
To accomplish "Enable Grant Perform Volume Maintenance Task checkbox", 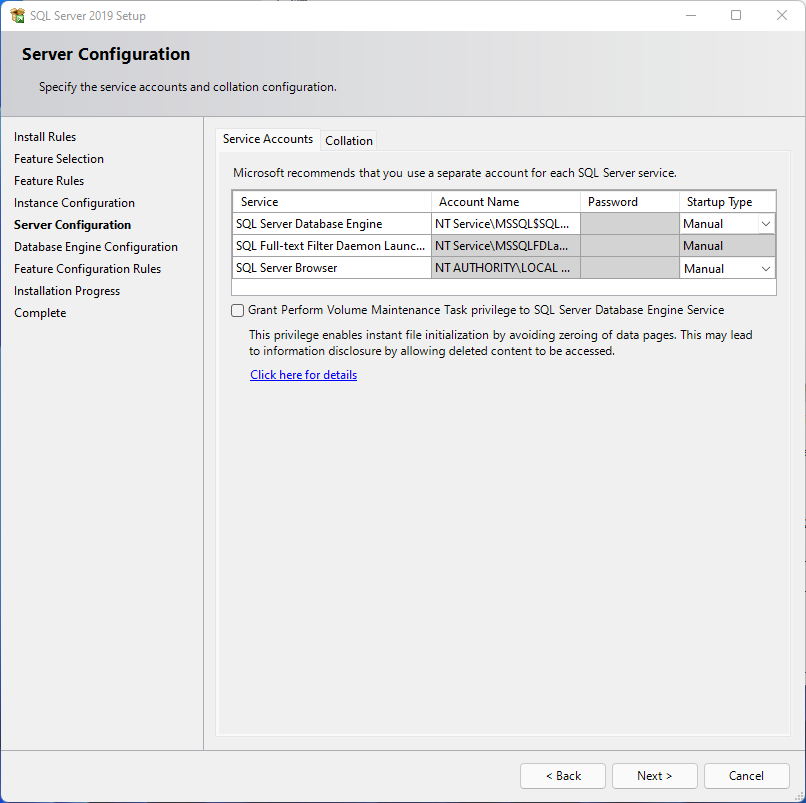I will coord(237,311).
